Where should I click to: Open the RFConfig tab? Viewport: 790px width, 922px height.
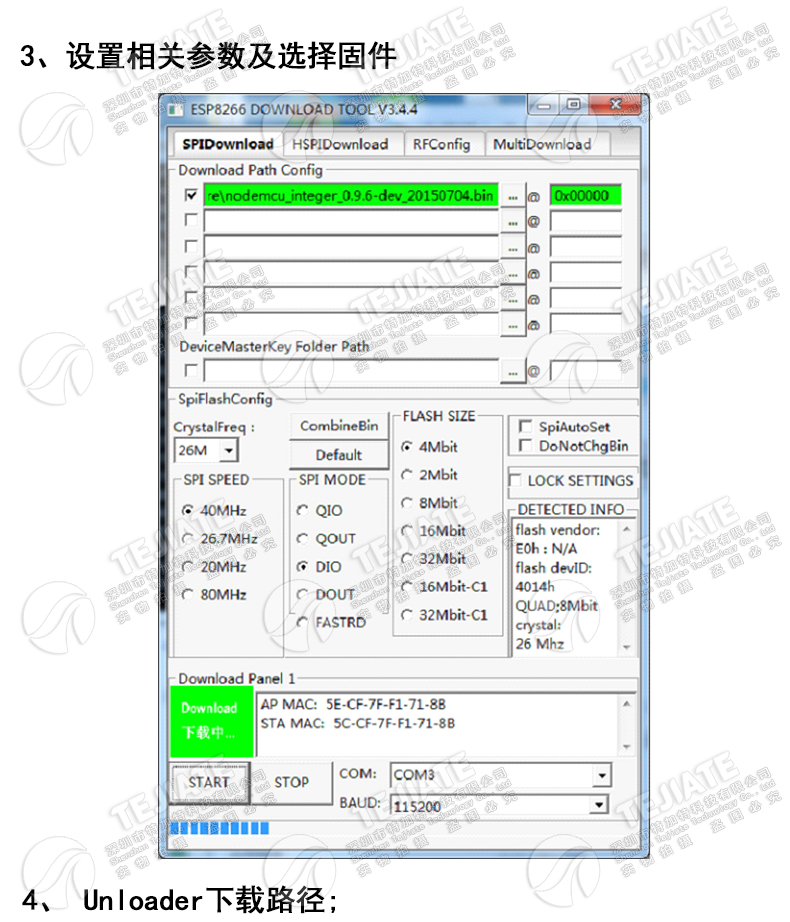[x=443, y=144]
